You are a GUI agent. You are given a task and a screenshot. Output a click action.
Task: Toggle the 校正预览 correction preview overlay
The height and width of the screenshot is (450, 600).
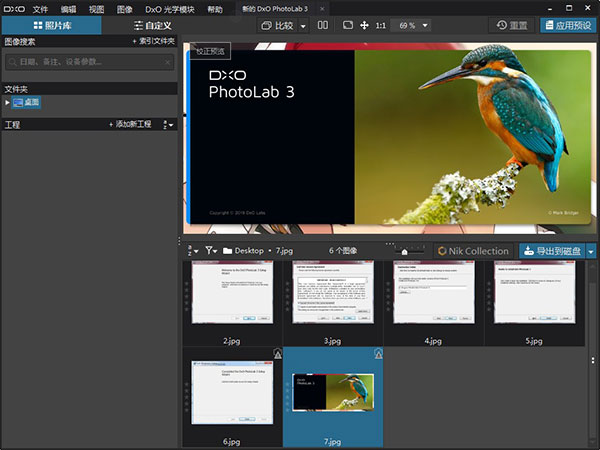[211, 50]
